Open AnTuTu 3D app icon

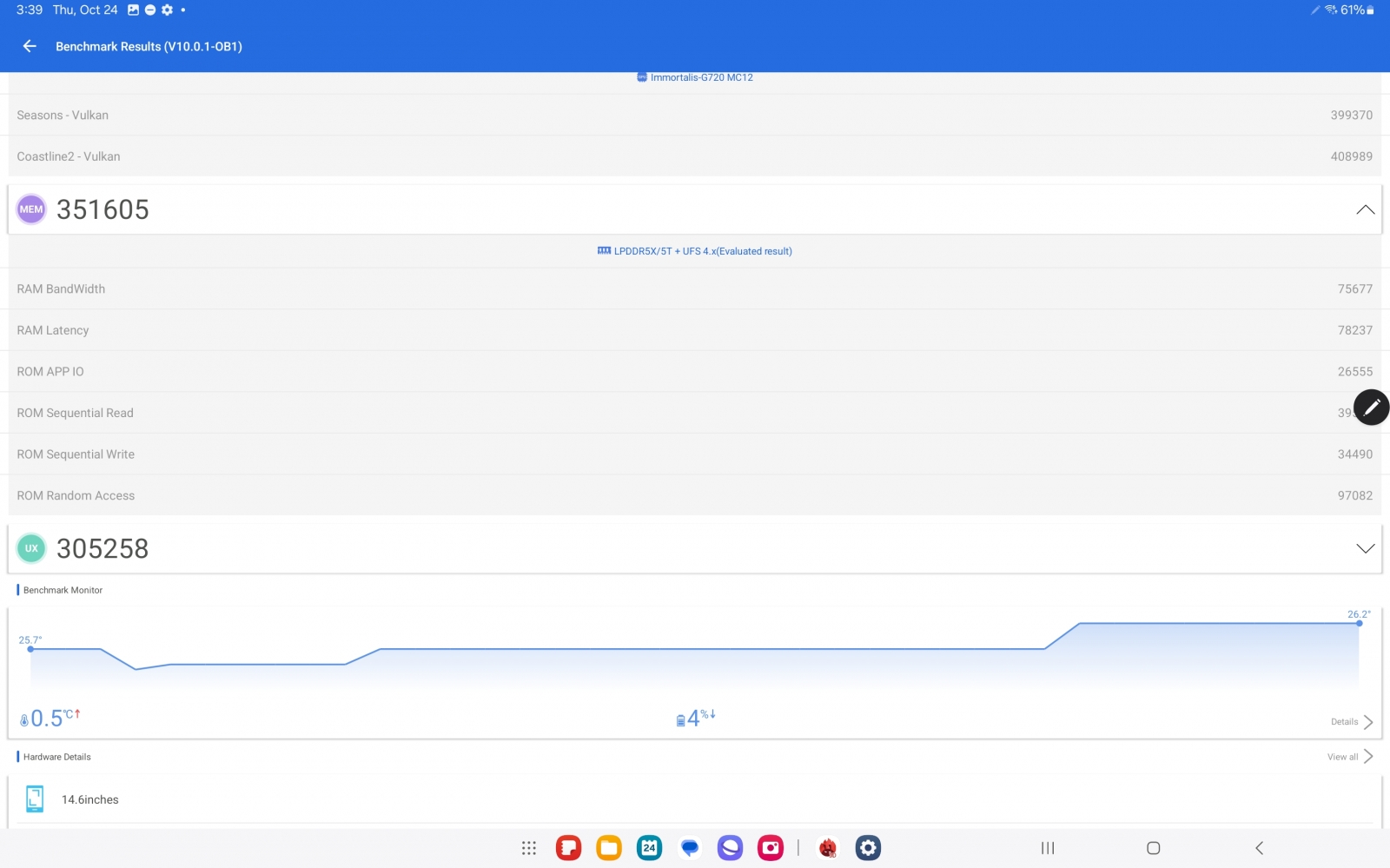click(828, 848)
